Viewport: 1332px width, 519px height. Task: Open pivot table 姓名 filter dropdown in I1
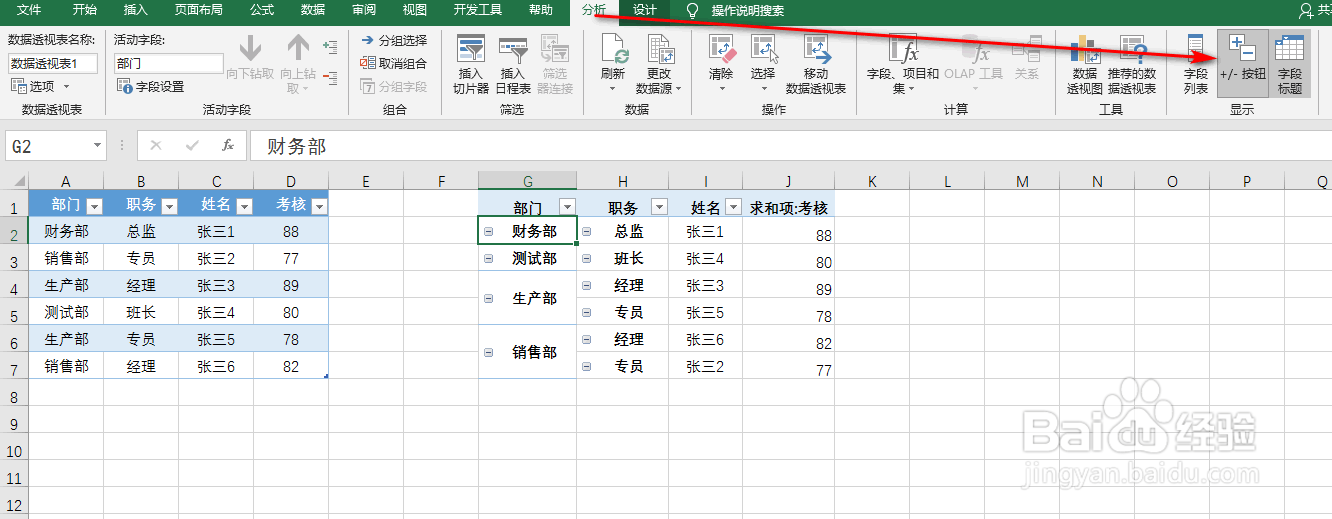click(733, 207)
